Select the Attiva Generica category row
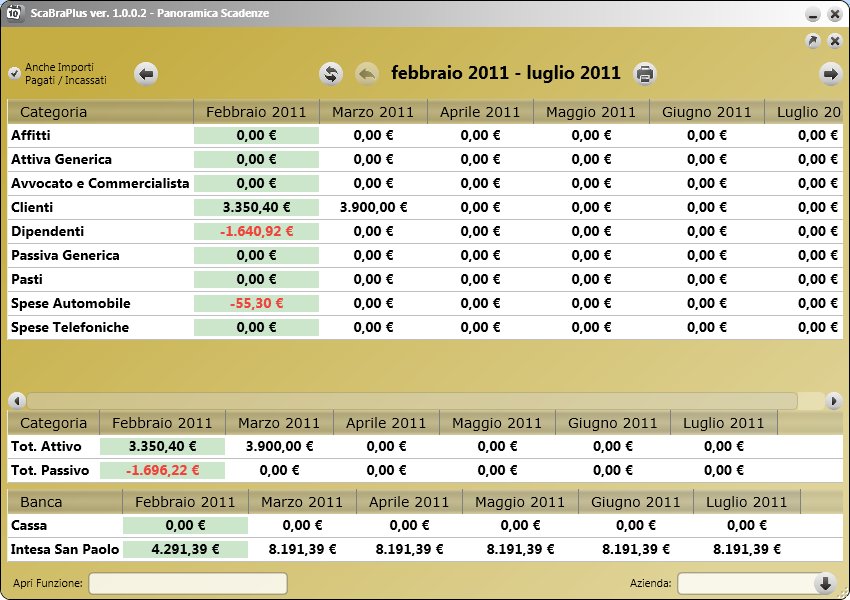Image resolution: width=850 pixels, height=600 pixels. 425,159
